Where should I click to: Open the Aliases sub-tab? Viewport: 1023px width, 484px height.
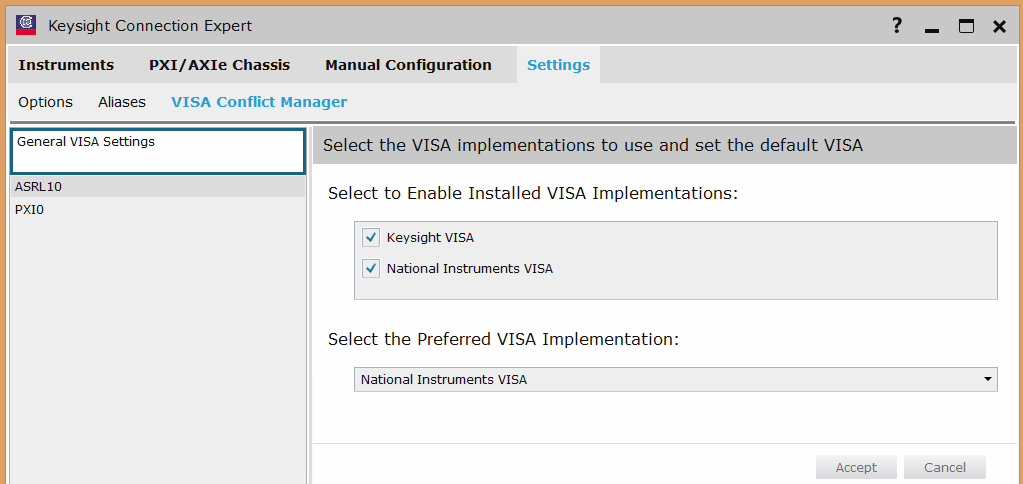122,102
